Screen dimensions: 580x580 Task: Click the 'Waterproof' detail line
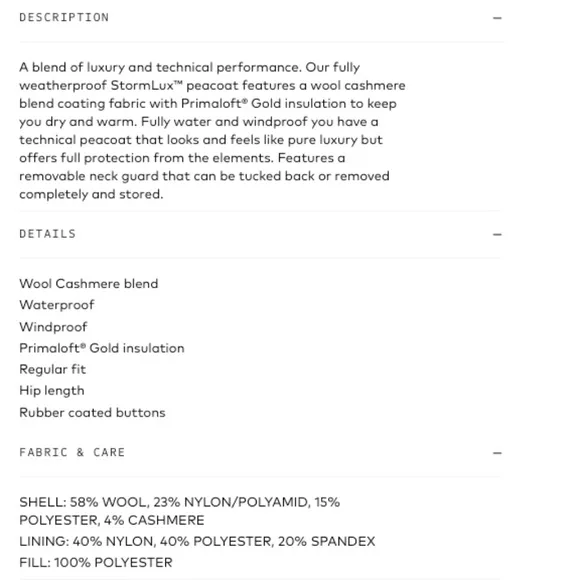click(57, 305)
